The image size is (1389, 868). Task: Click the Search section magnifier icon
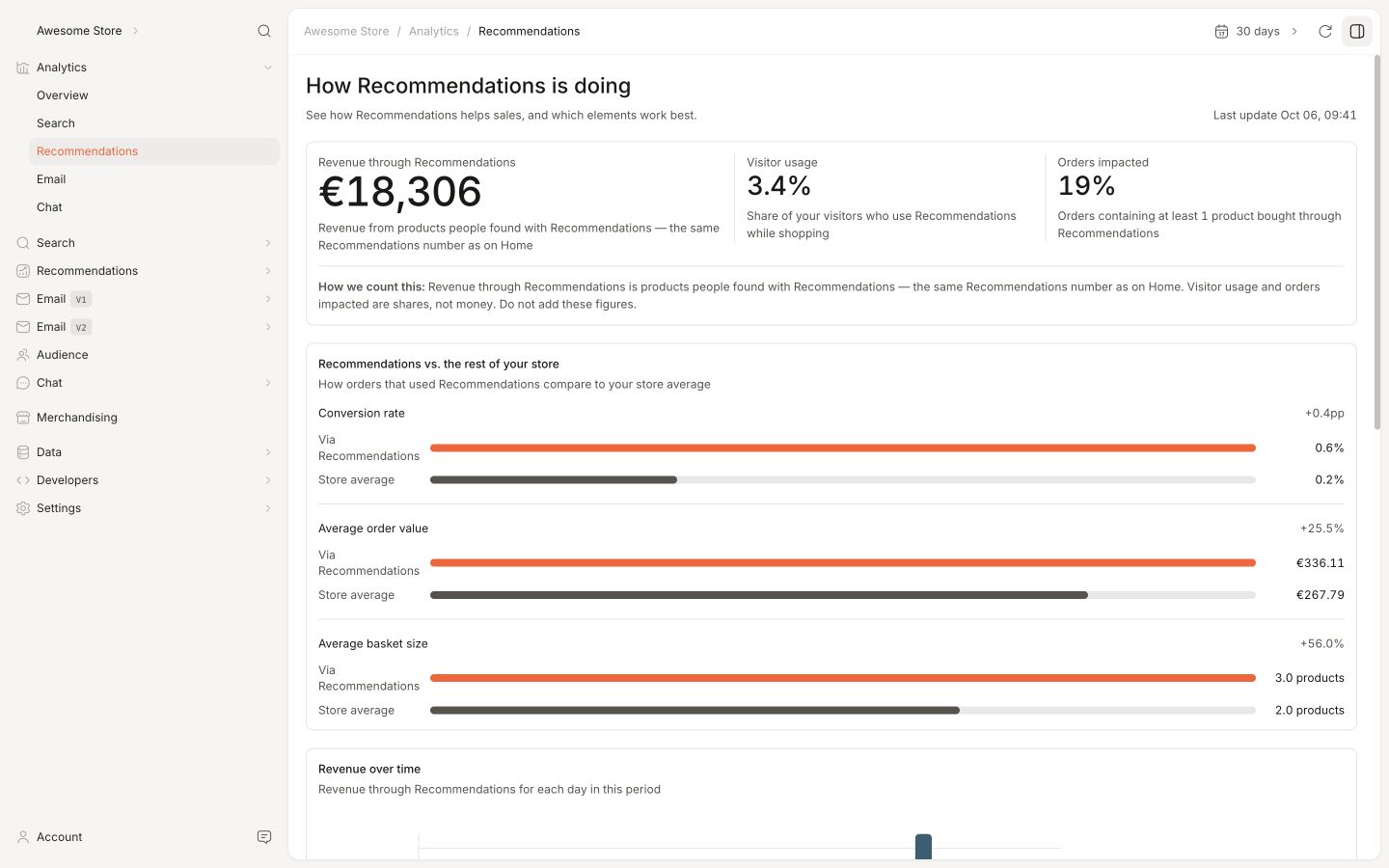click(x=23, y=243)
